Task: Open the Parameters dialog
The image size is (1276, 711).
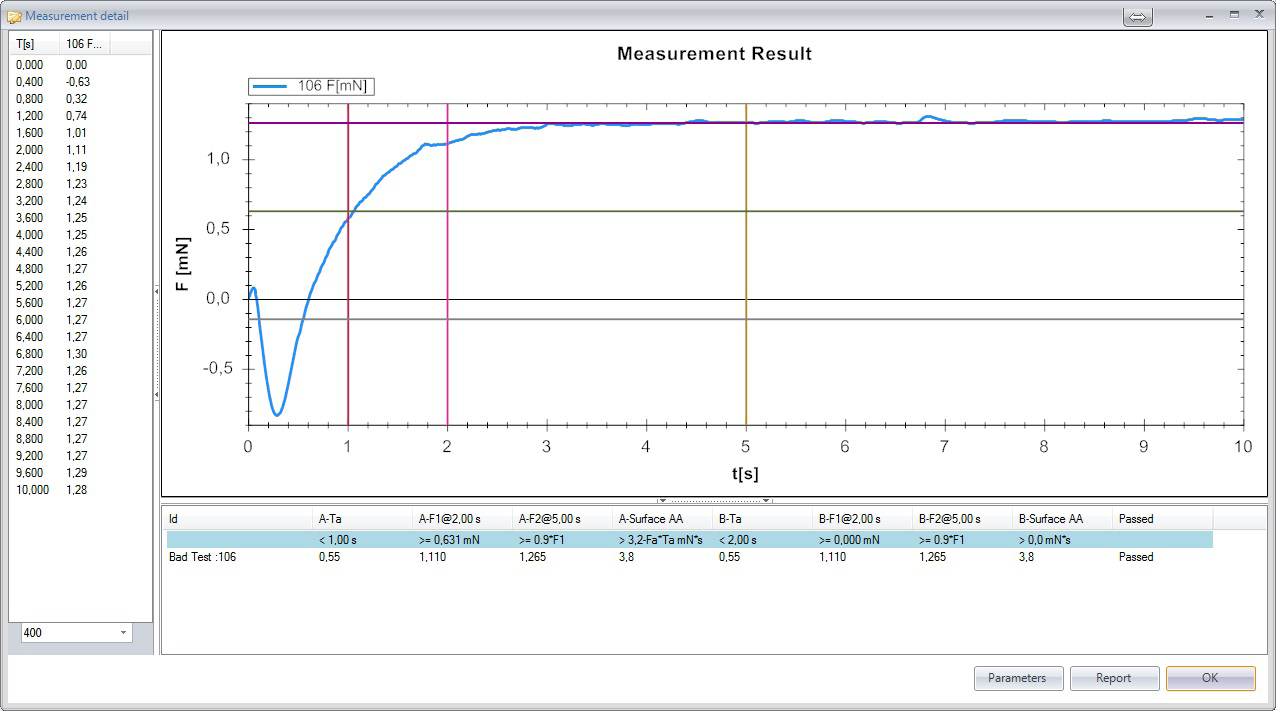Action: point(1016,678)
